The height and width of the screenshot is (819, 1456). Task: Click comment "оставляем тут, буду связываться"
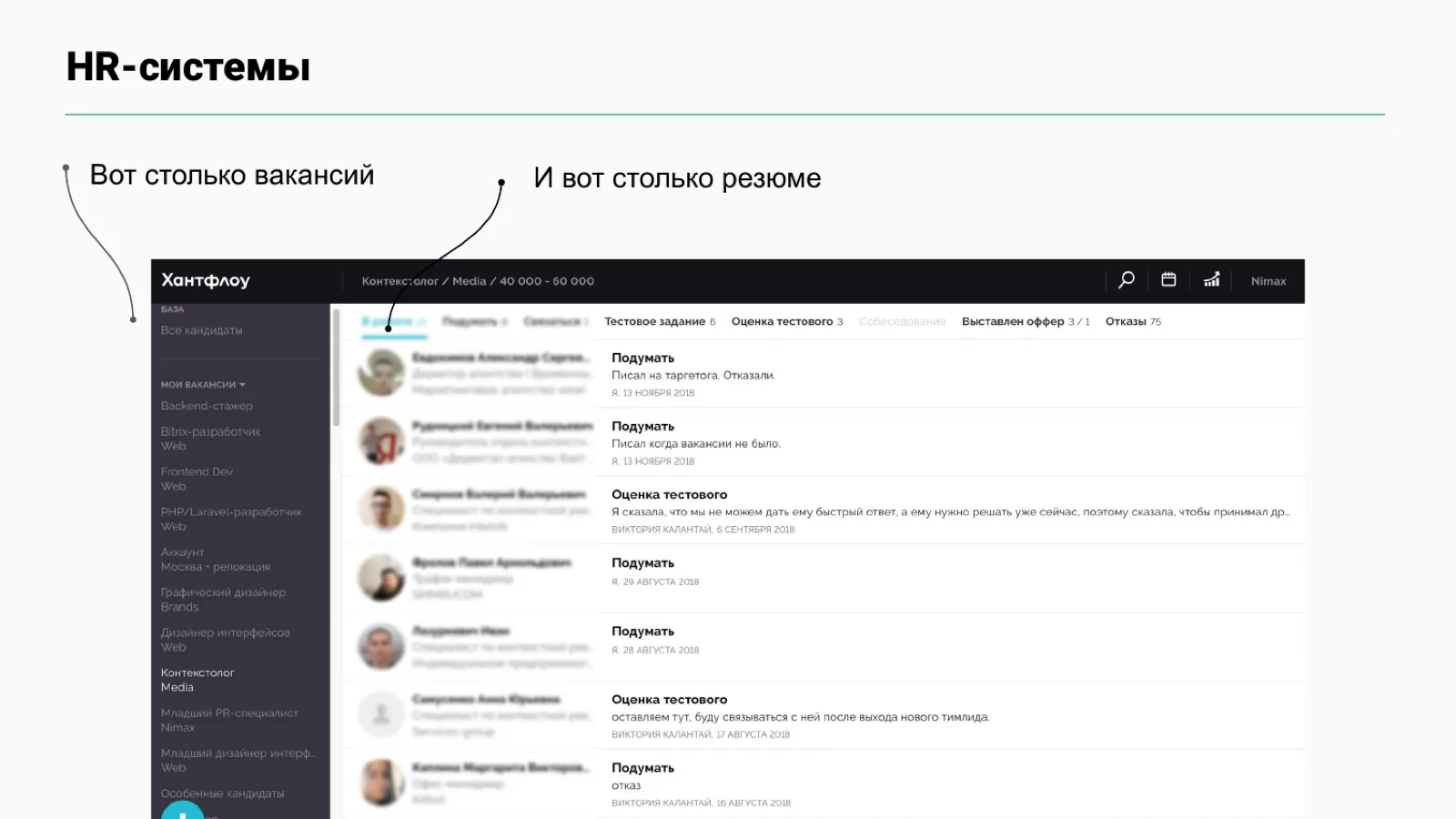click(800, 717)
